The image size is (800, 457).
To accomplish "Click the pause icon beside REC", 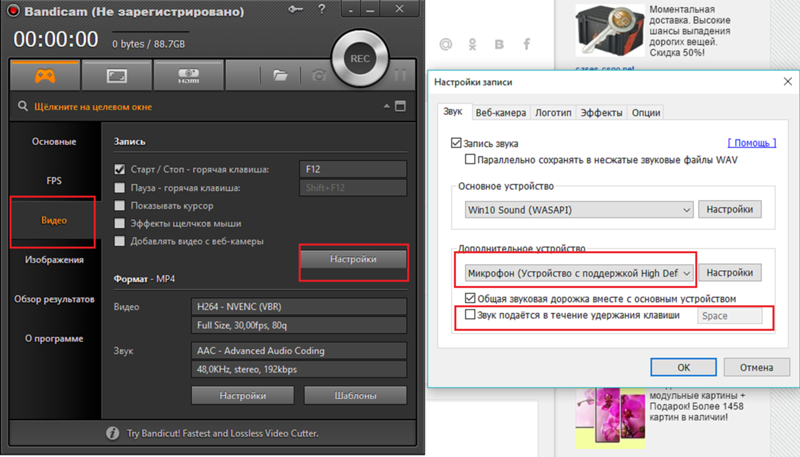I will [400, 75].
